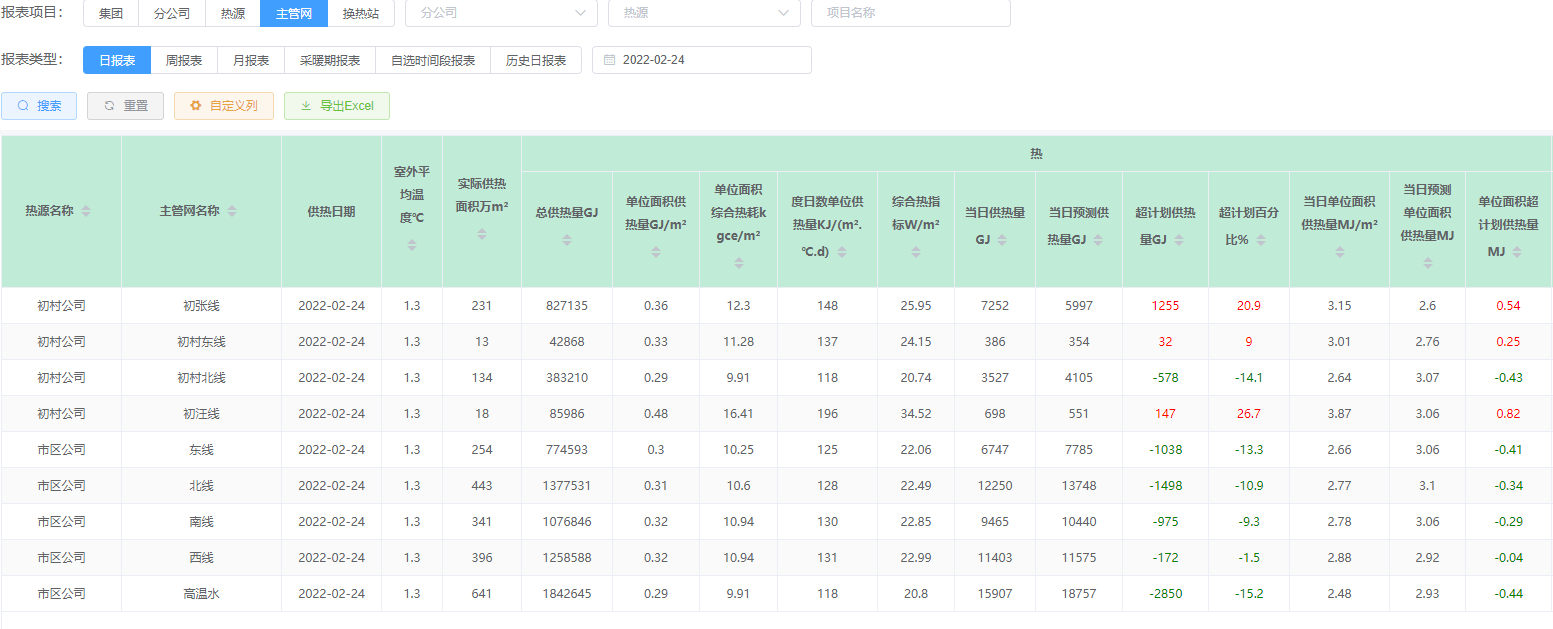Click the 高温水 row name cell

[201, 594]
